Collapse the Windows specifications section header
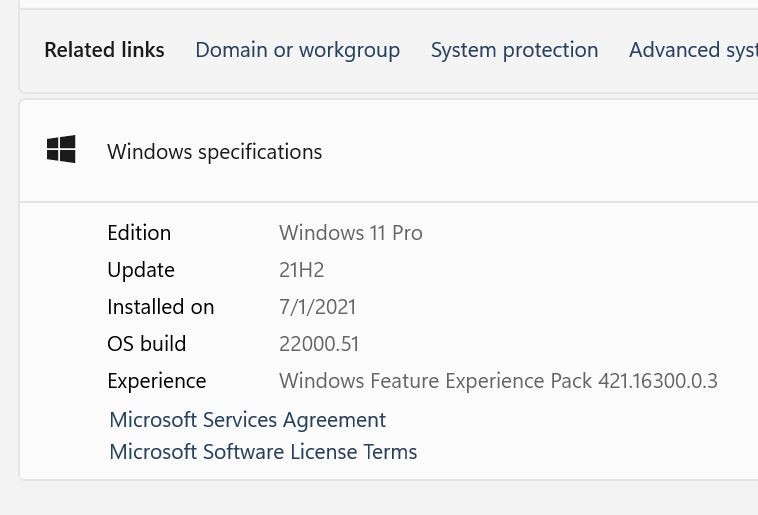This screenshot has height=515, width=758. [389, 151]
